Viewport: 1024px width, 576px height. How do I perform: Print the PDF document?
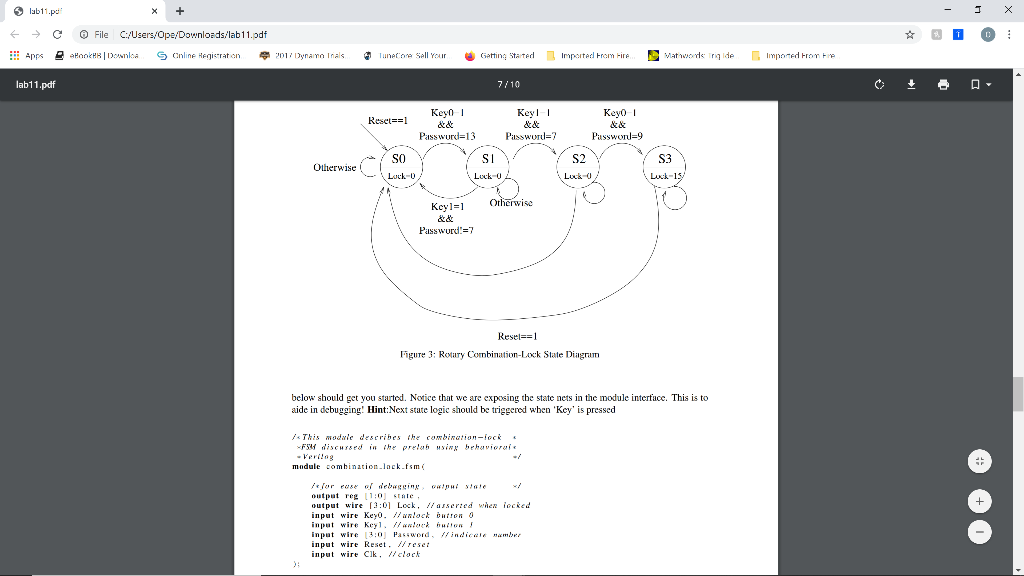[x=943, y=84]
